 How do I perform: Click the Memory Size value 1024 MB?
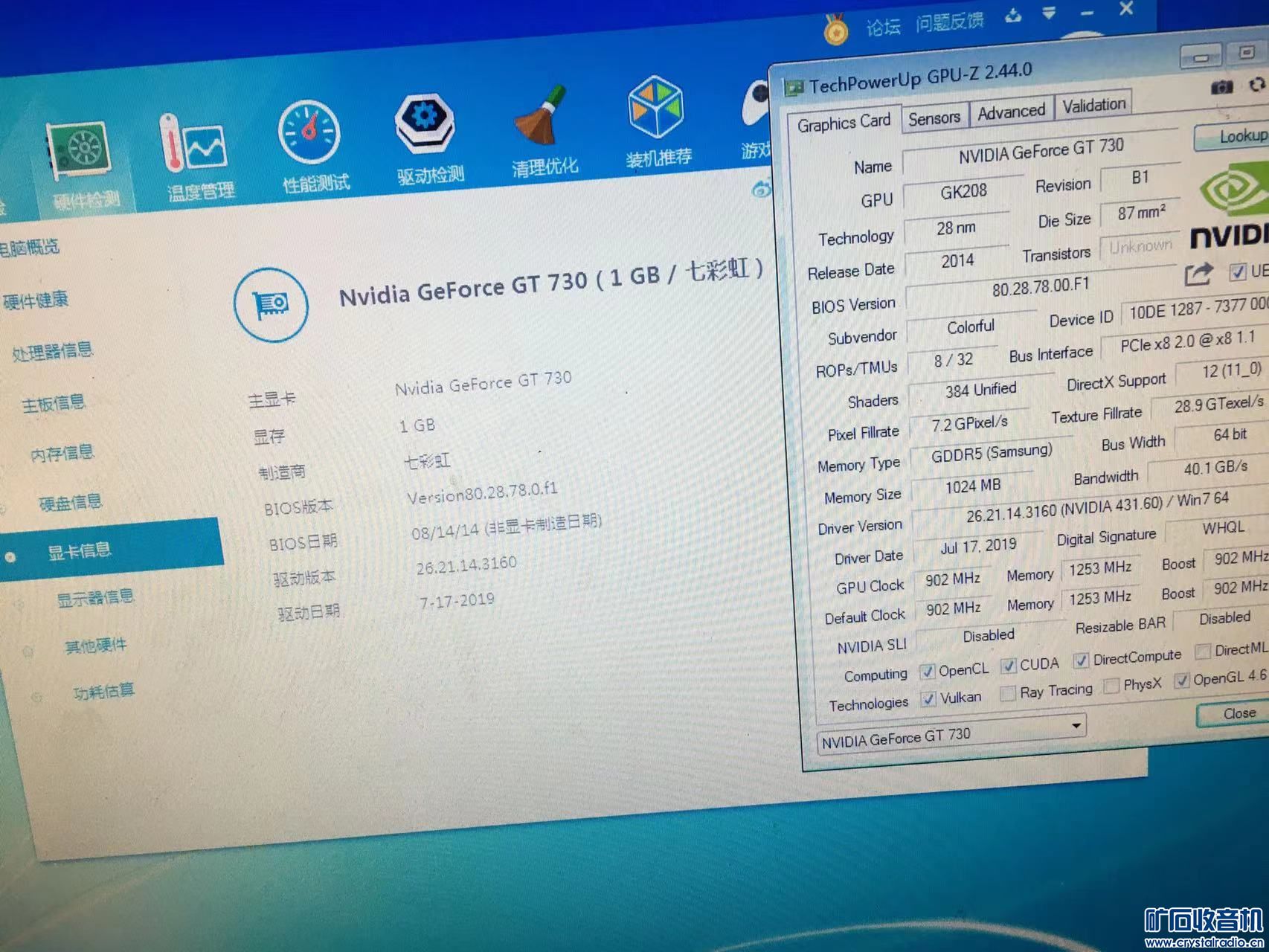[x=973, y=486]
